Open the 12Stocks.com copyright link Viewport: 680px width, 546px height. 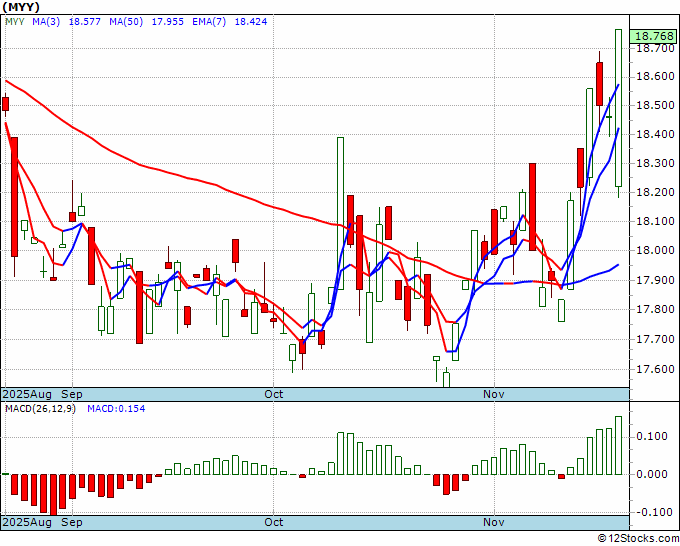[638, 539]
